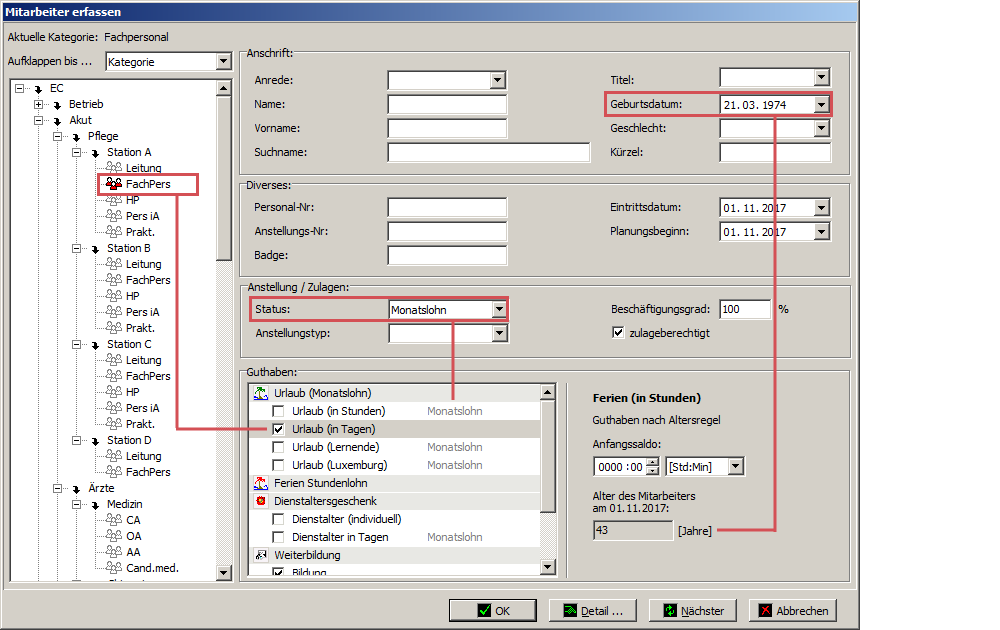Click the Nächster button
The image size is (1000, 630).
coord(693,610)
